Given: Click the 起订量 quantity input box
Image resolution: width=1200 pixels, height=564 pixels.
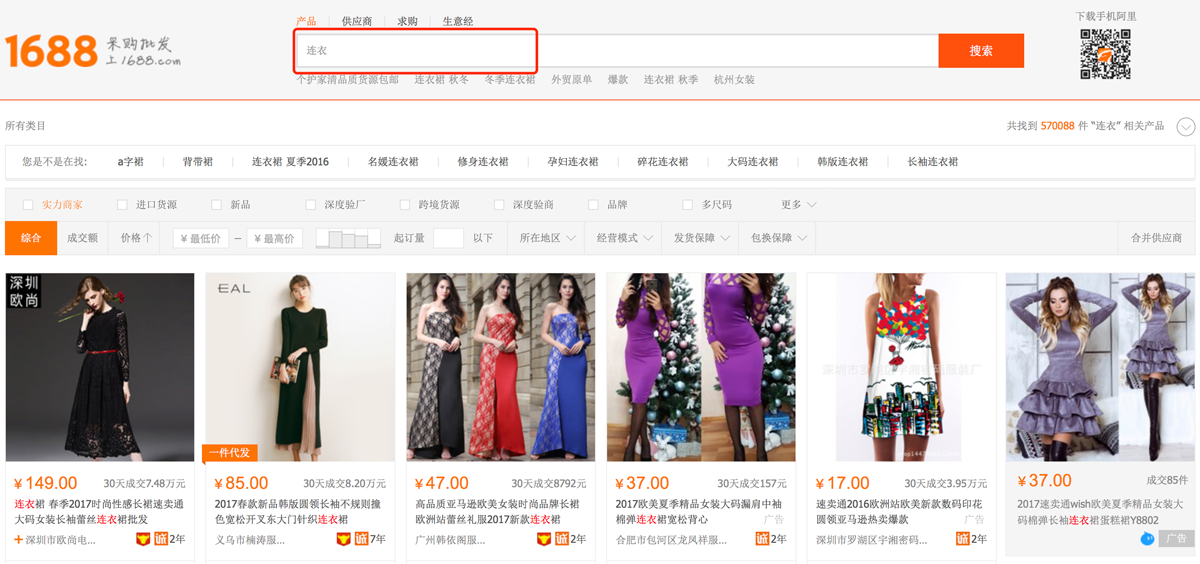Looking at the screenshot, I should click(x=448, y=238).
